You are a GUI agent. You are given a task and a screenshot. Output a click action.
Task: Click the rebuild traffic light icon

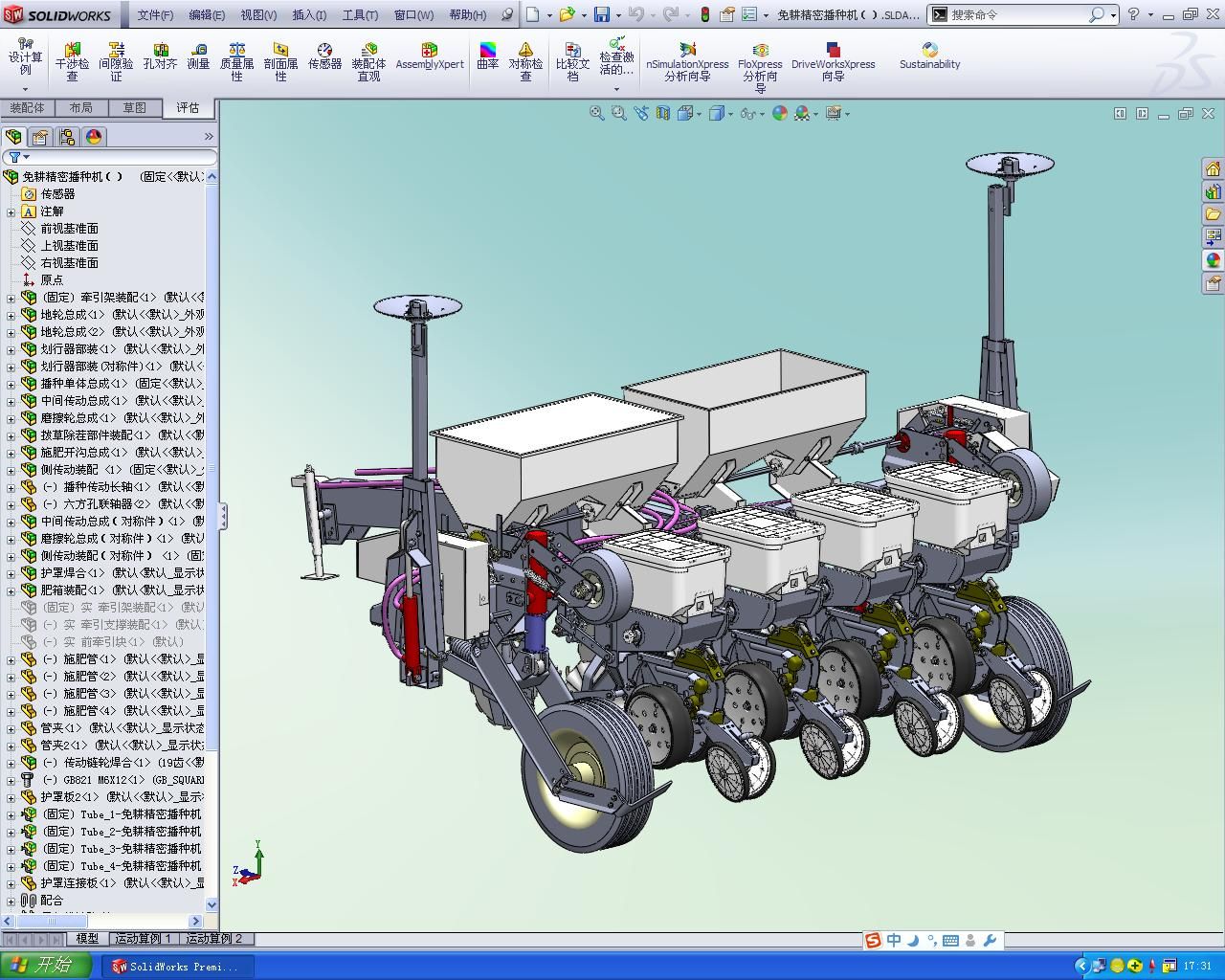coord(705,14)
